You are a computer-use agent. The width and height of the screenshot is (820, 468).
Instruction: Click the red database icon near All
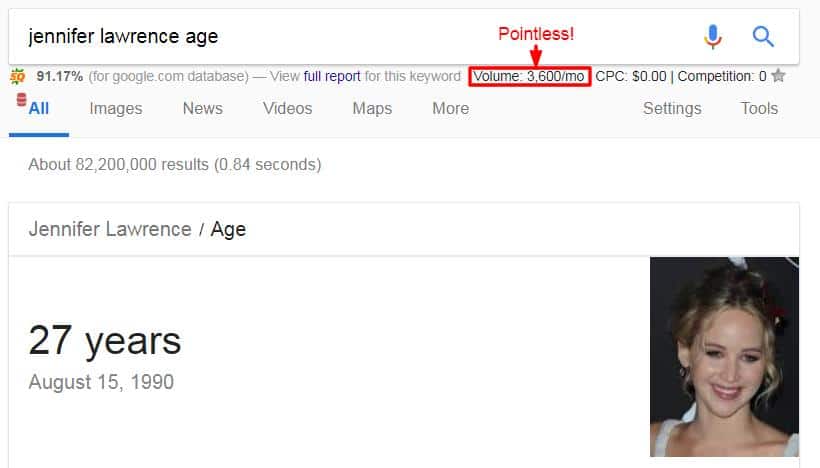(x=21, y=99)
